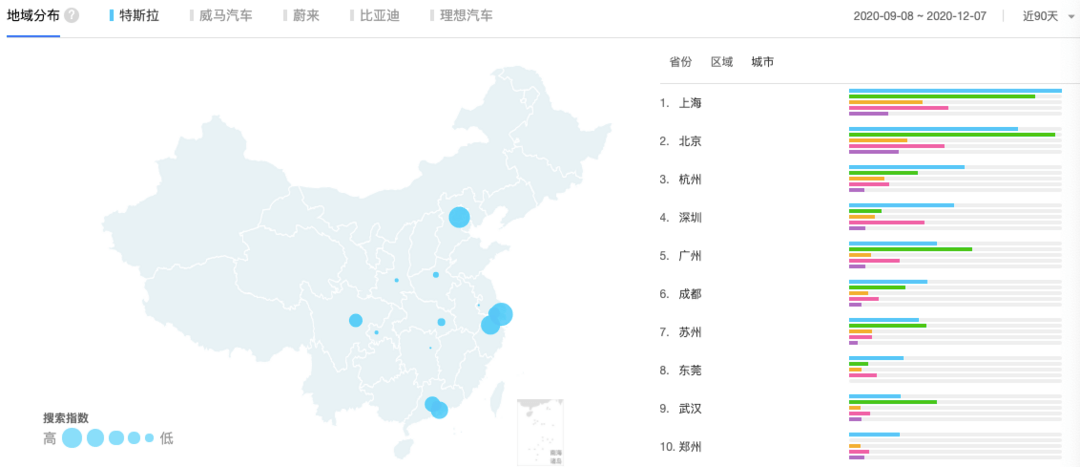
Task: Select the 地域分布 section title
Action: (x=32, y=15)
